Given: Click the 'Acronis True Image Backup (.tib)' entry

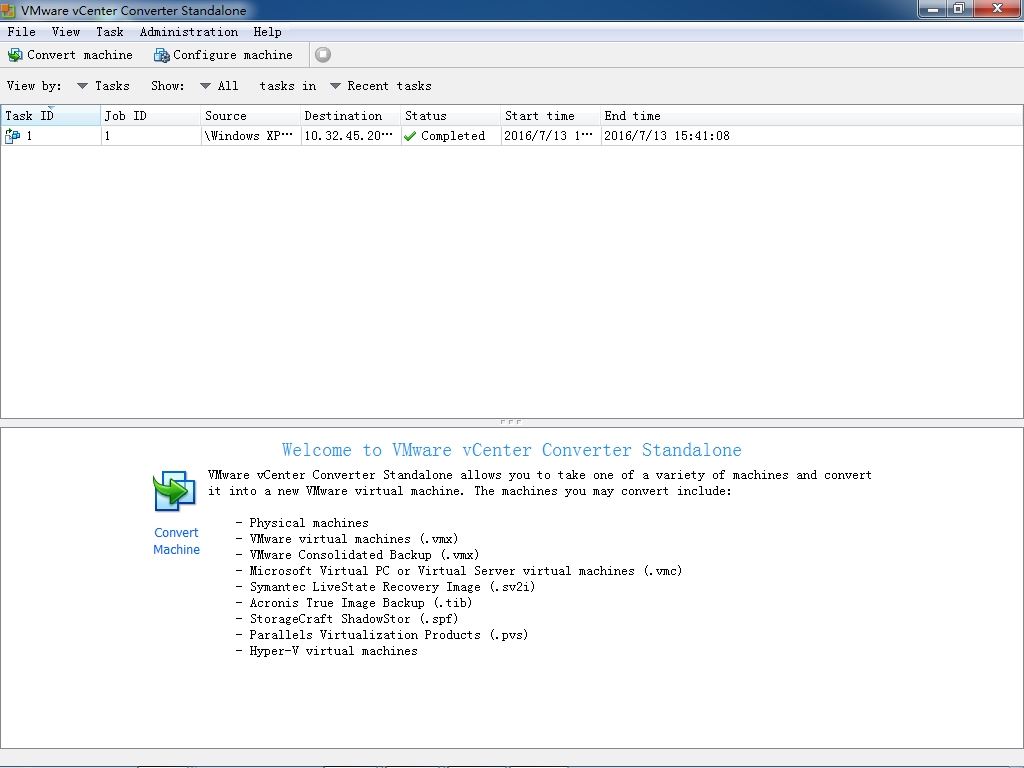Looking at the screenshot, I should tap(360, 603).
